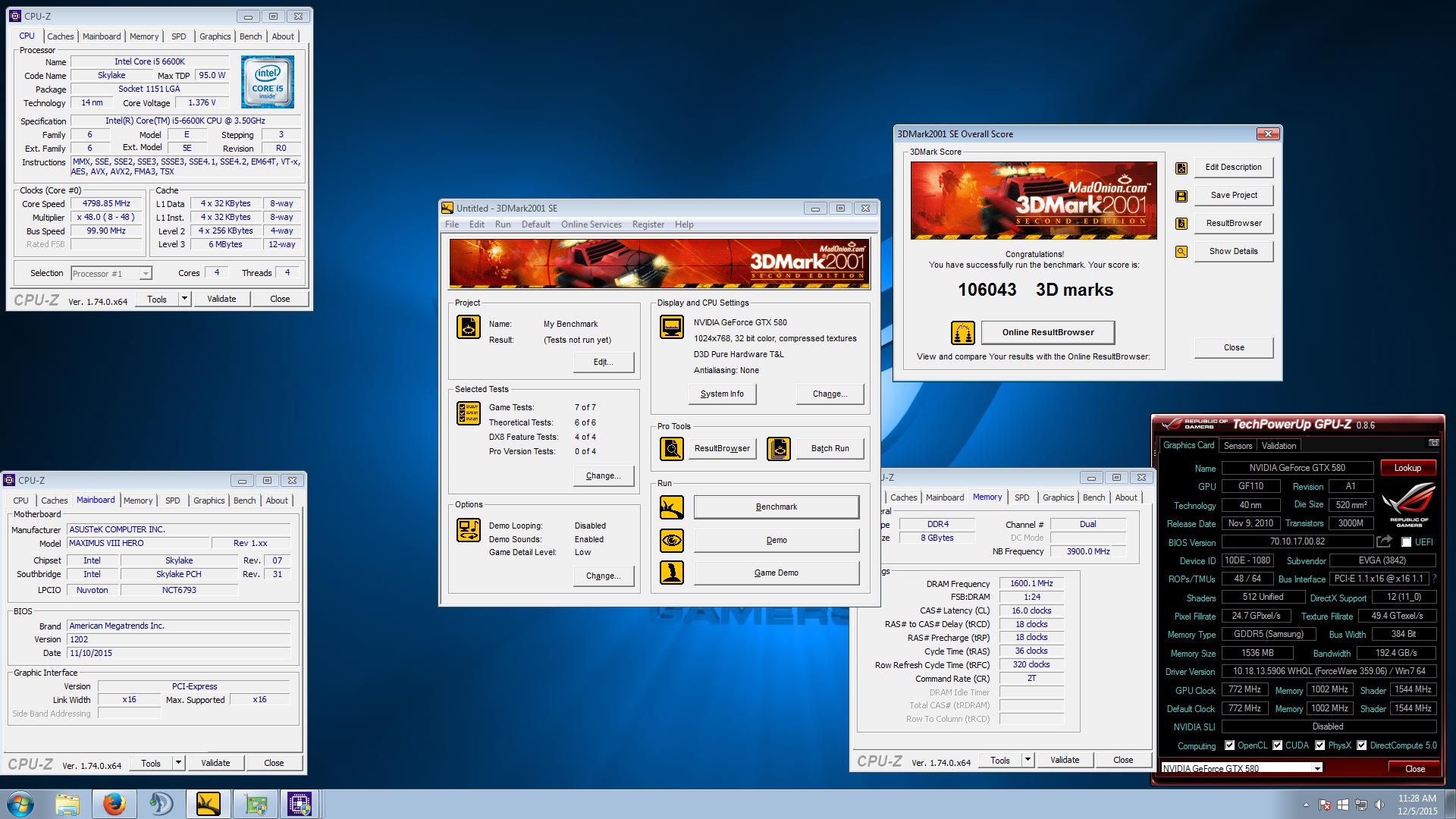Switch to Caches tab in top CPU-Z window
Screen dimensions: 1456x819
point(61,36)
